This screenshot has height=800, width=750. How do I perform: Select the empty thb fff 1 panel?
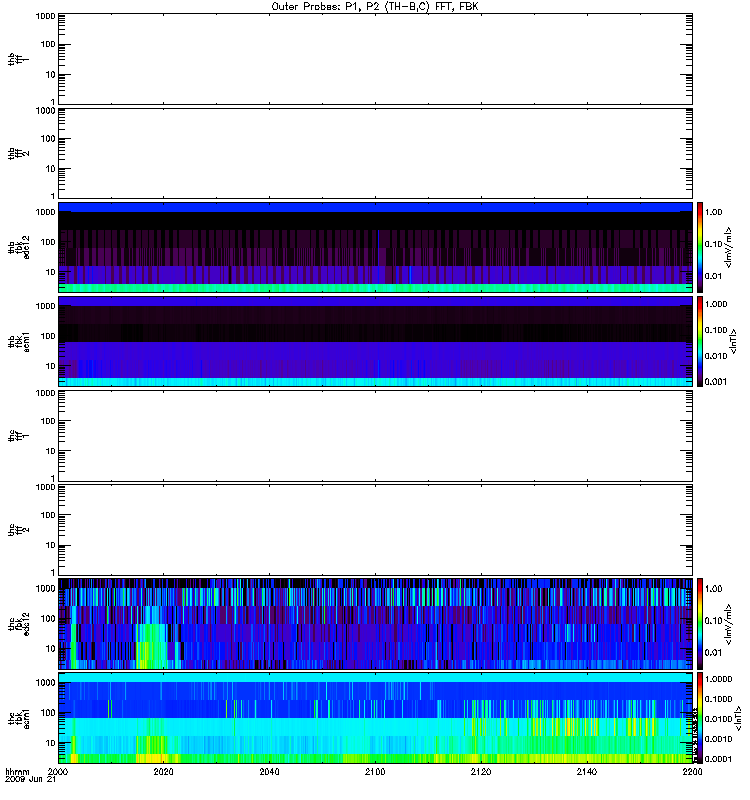[x=375, y=58]
